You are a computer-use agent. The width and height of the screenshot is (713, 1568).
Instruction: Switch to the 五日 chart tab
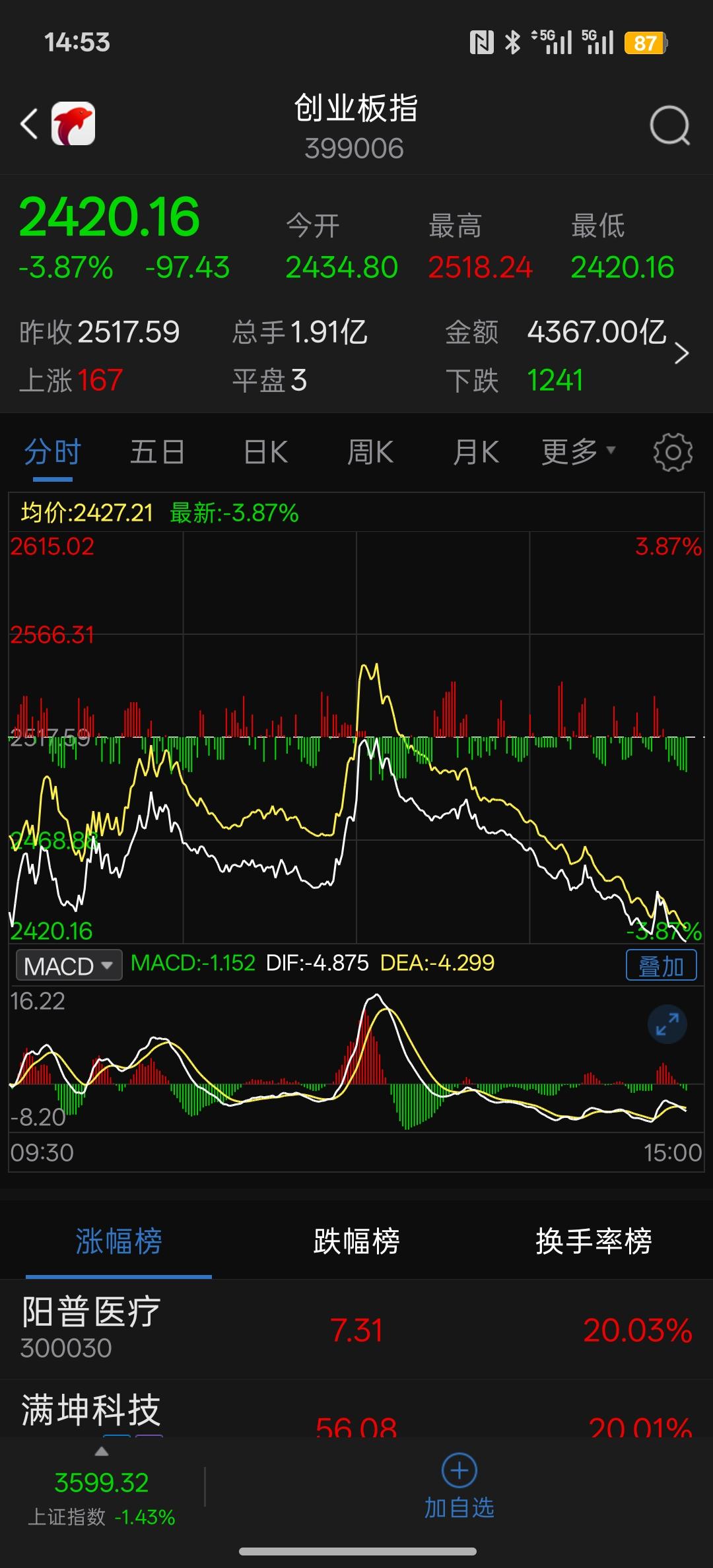click(x=157, y=452)
